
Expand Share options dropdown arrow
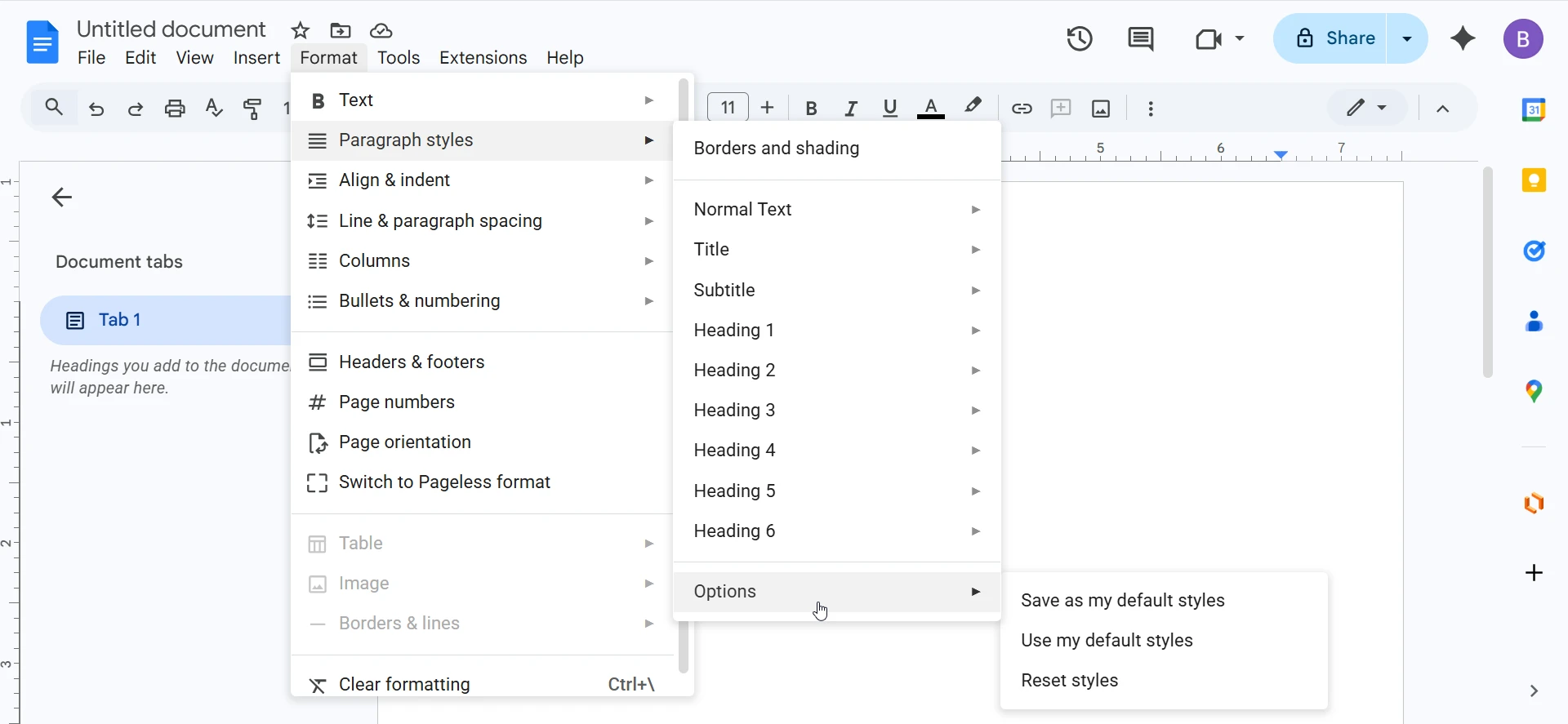pos(1407,38)
